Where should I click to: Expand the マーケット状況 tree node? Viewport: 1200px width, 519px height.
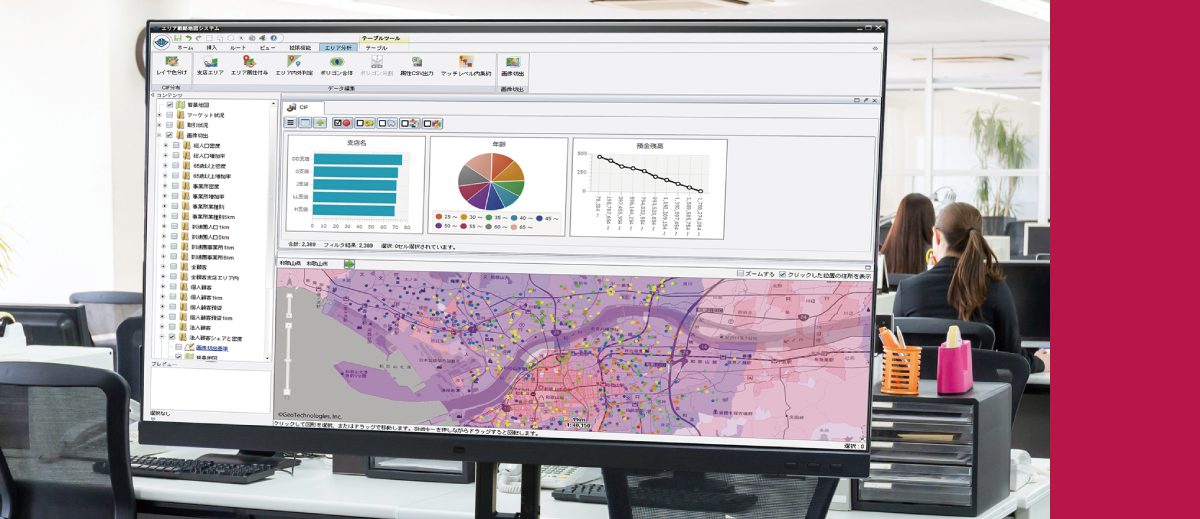point(159,115)
